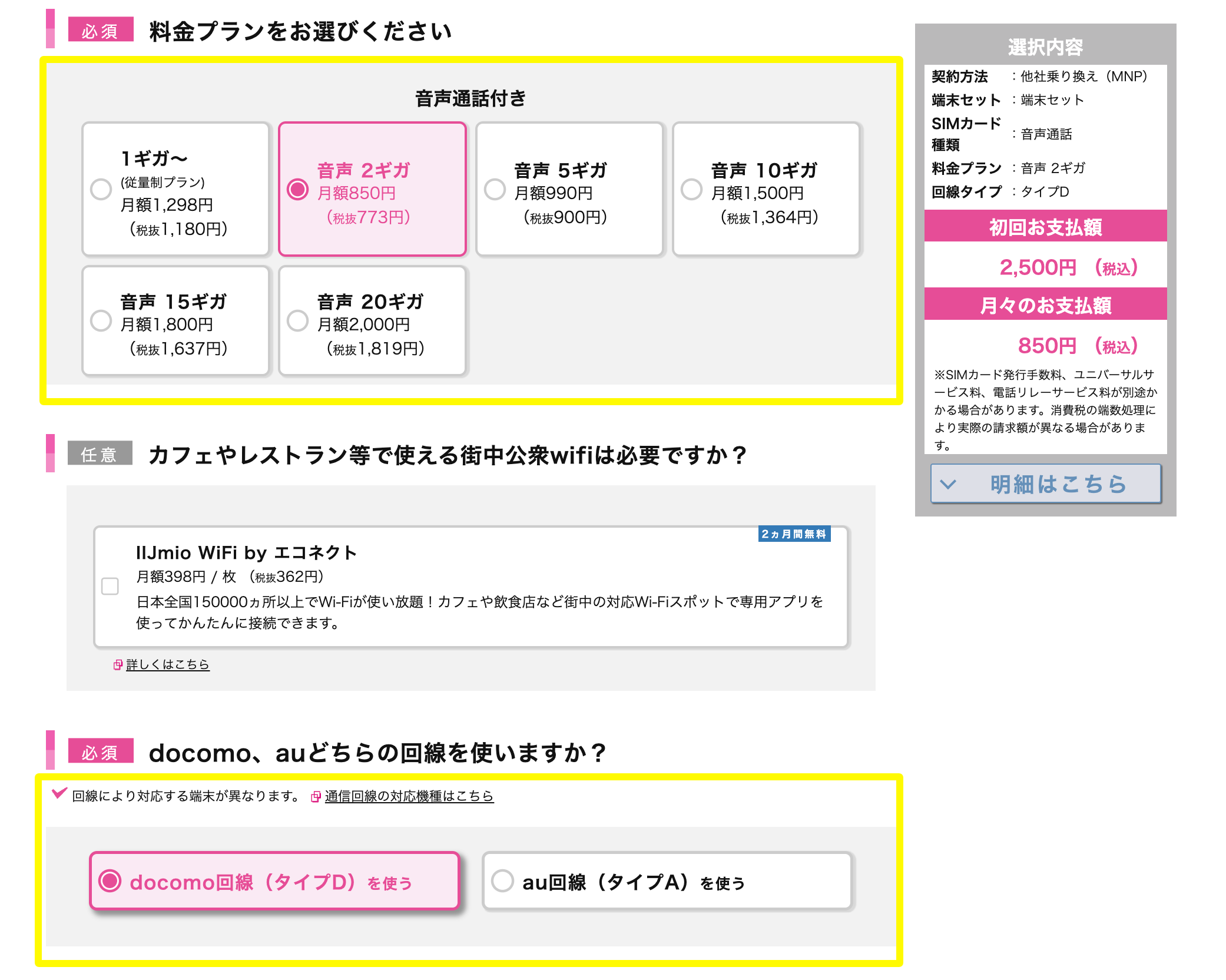Click the 月々のお支払額 header

point(1046,305)
